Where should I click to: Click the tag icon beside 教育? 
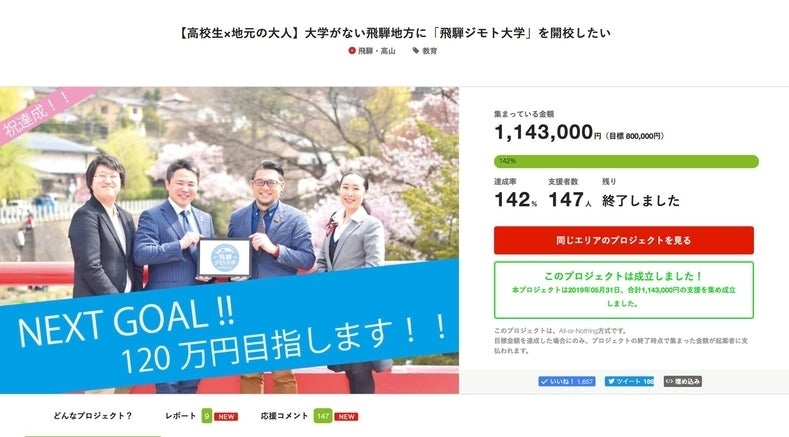pos(416,51)
